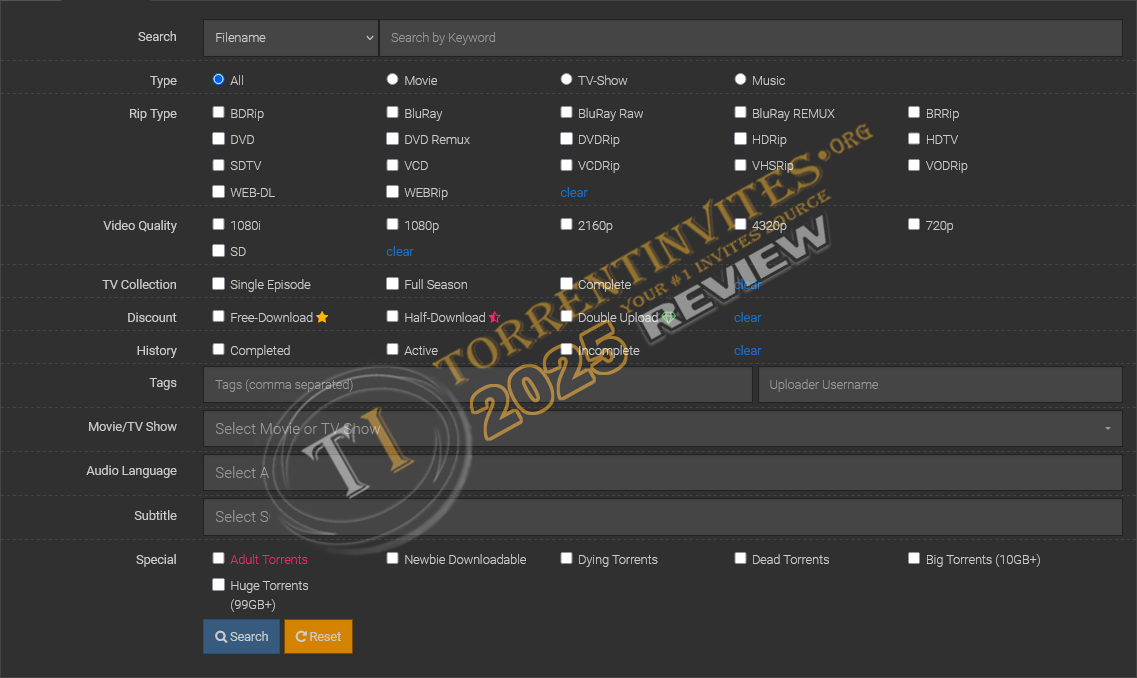The width and height of the screenshot is (1137, 678).
Task: Expand the Select Movie or TV Show dropdown
Action: coord(662,429)
